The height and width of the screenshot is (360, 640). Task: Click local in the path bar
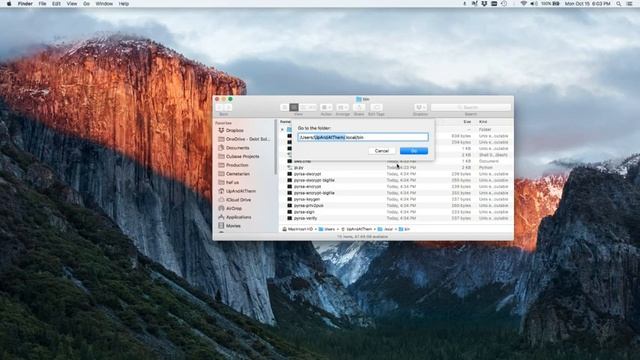[x=385, y=229]
